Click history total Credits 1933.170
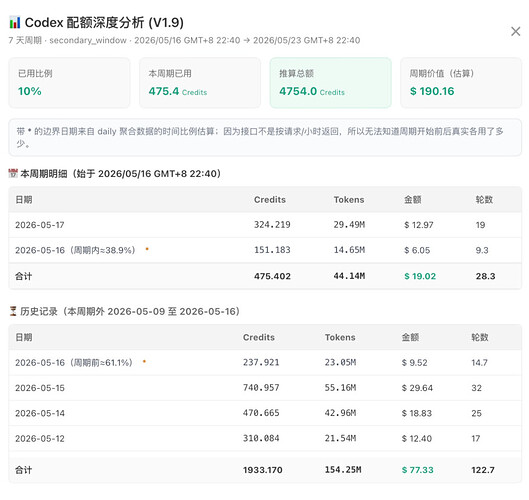The image size is (529, 500). click(x=262, y=470)
